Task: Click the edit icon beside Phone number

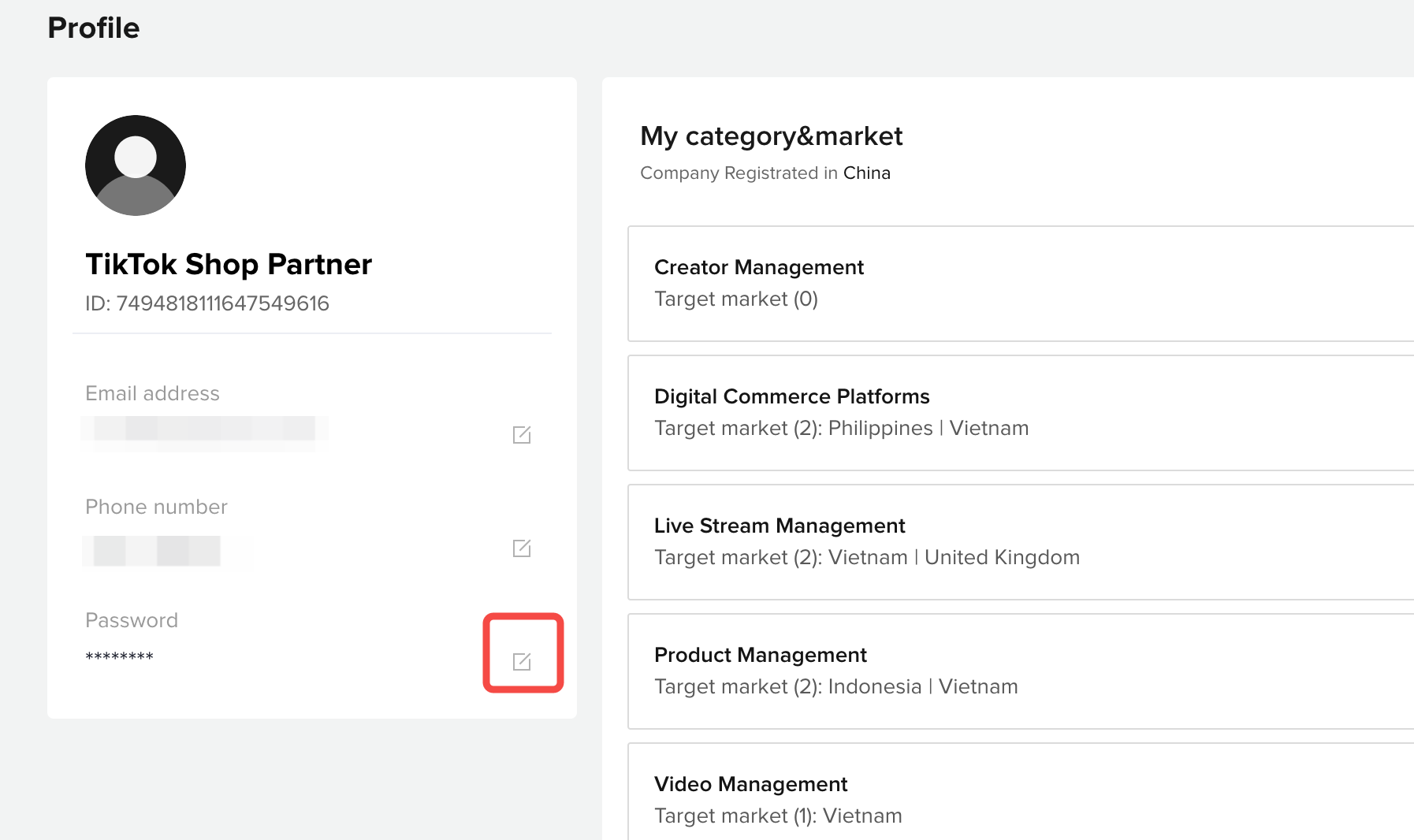Action: click(x=521, y=548)
